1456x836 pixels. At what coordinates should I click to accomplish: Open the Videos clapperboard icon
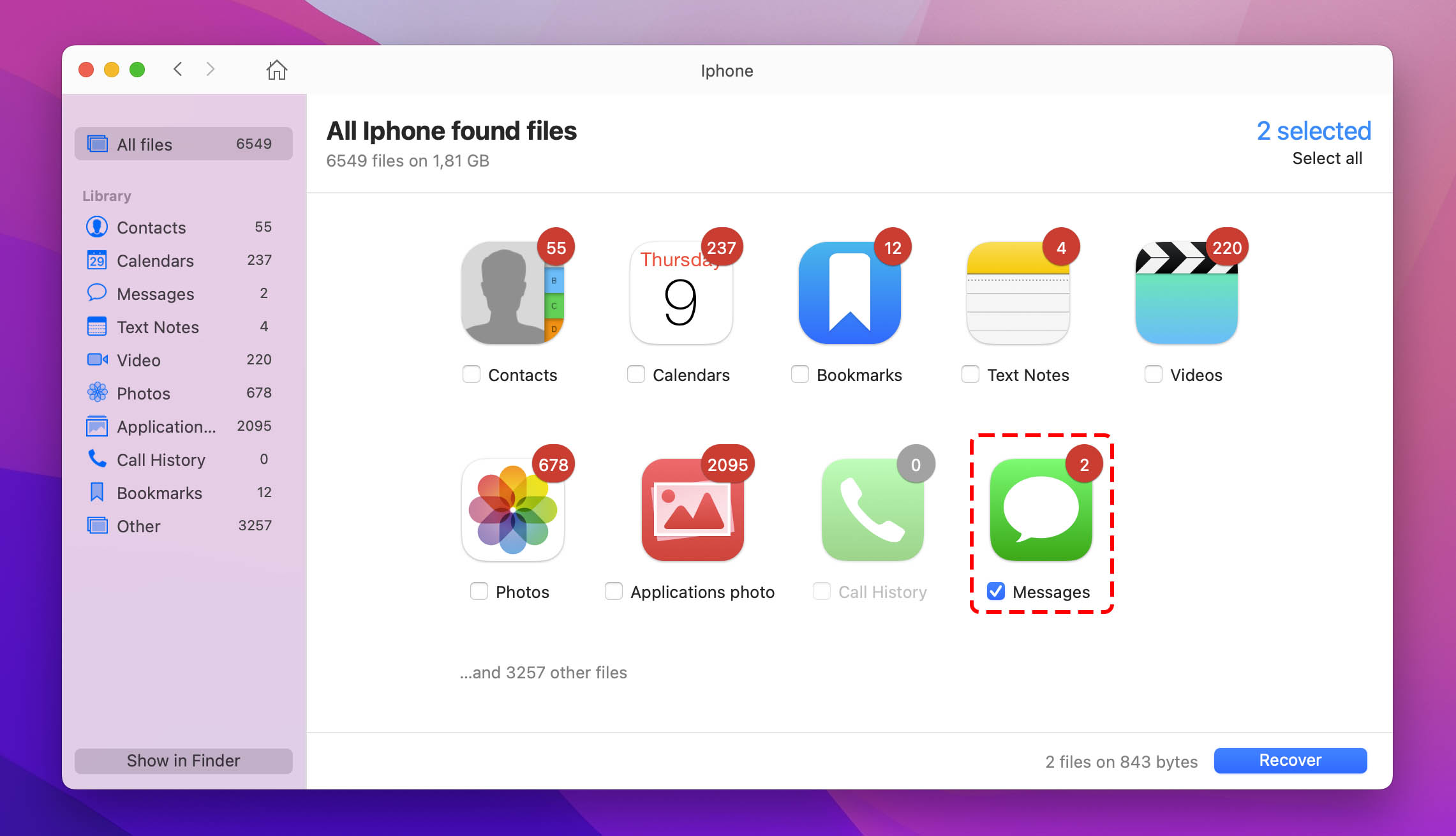click(1187, 293)
